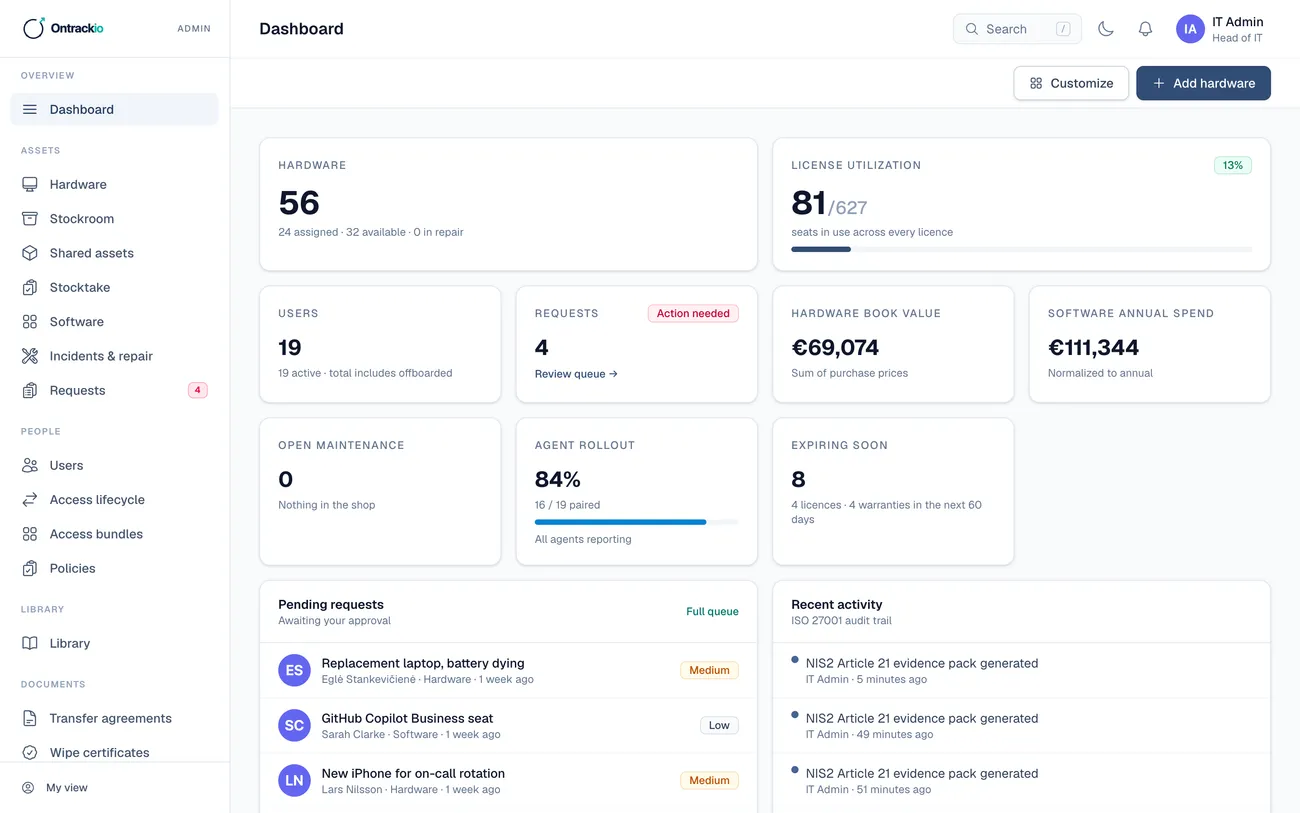
Task: Click the Access bundles grid icon
Action: click(x=30, y=534)
